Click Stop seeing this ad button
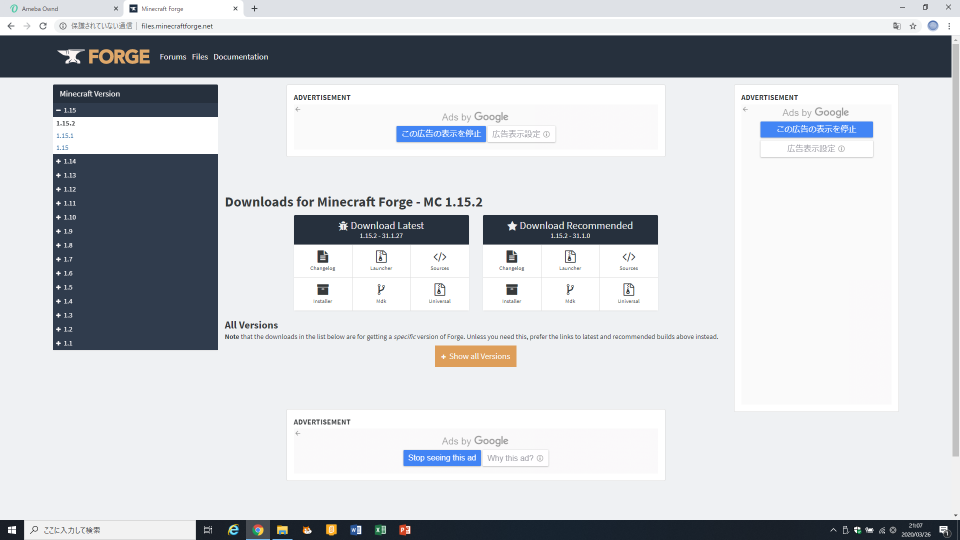960x540 pixels. (x=442, y=458)
